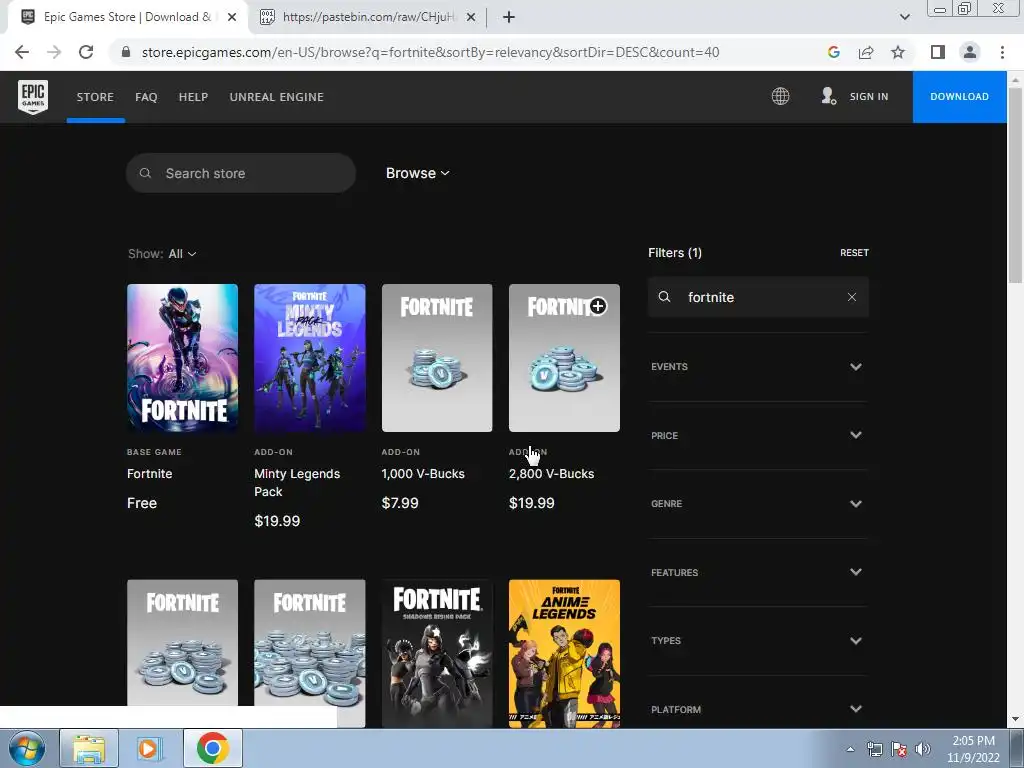Open Action Center flag tray icon
This screenshot has width=1024, height=768.
pos(899,749)
